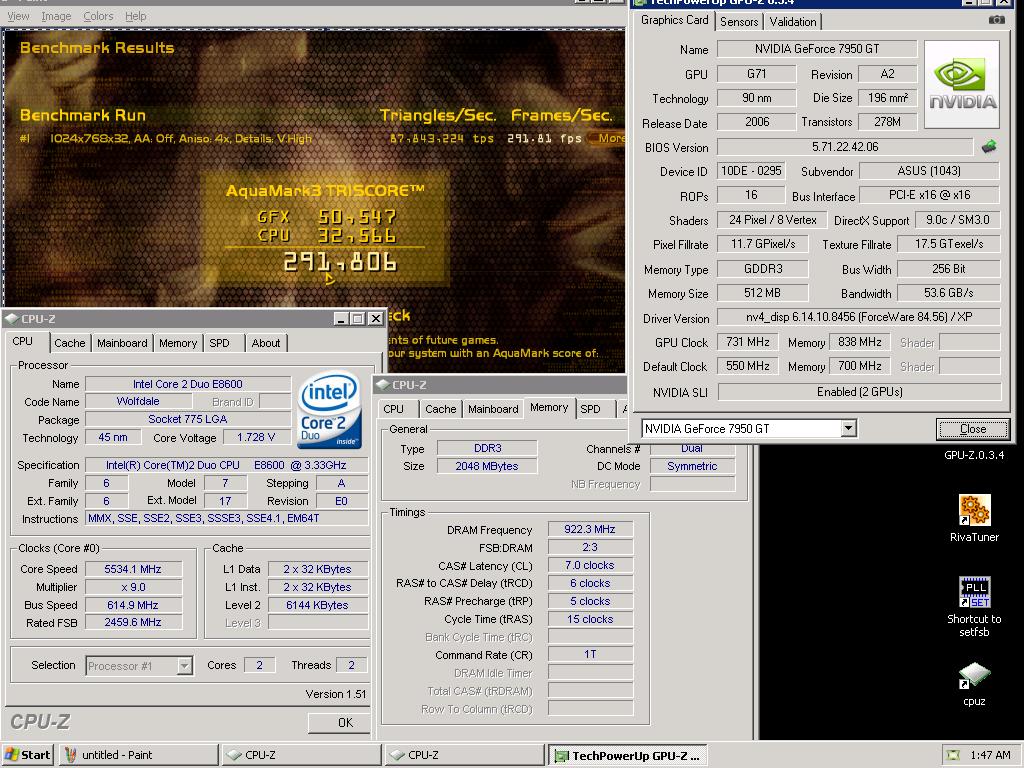Click the Core Speed value 5534.1 MHz

coord(133,569)
